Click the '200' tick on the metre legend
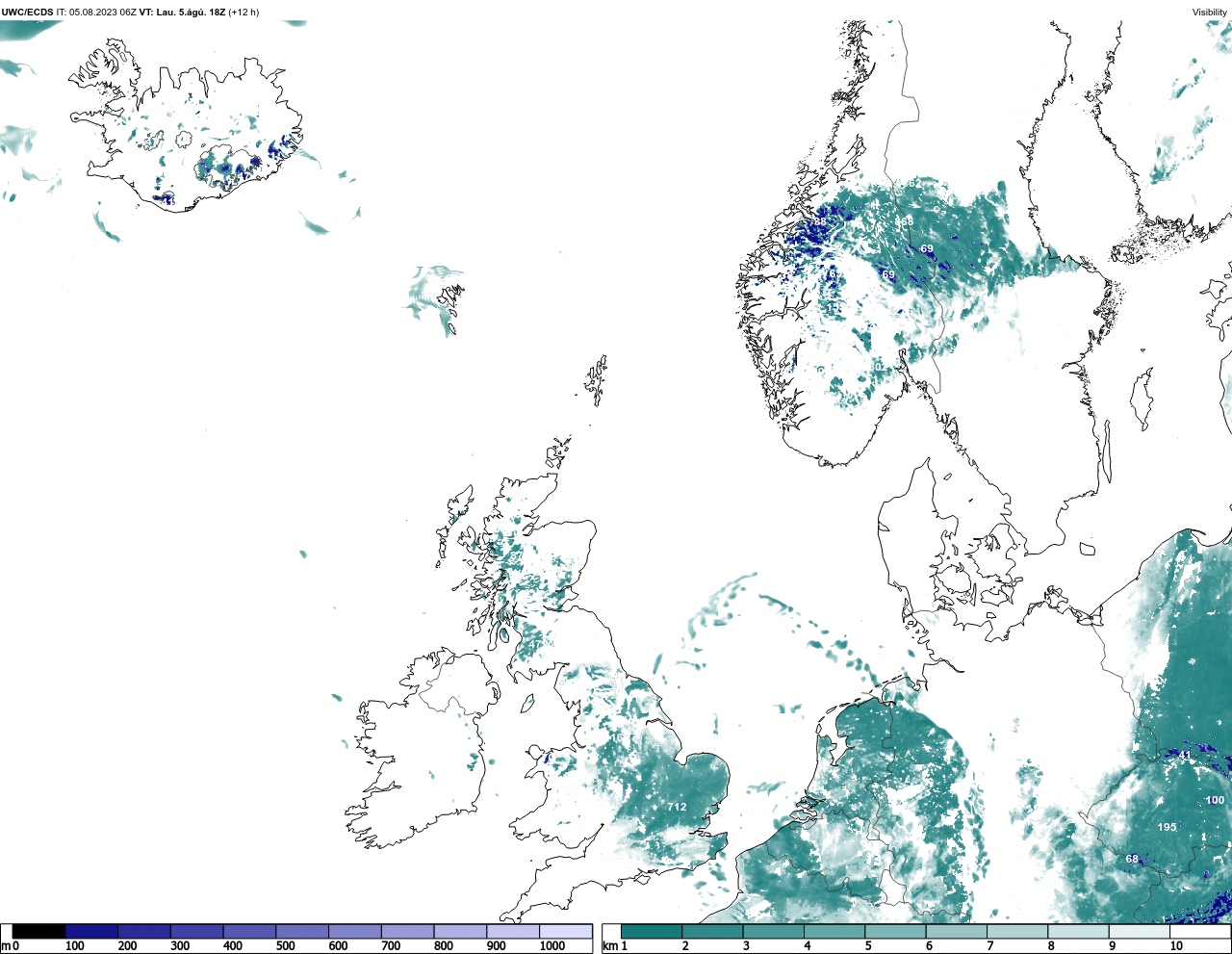 127,945
